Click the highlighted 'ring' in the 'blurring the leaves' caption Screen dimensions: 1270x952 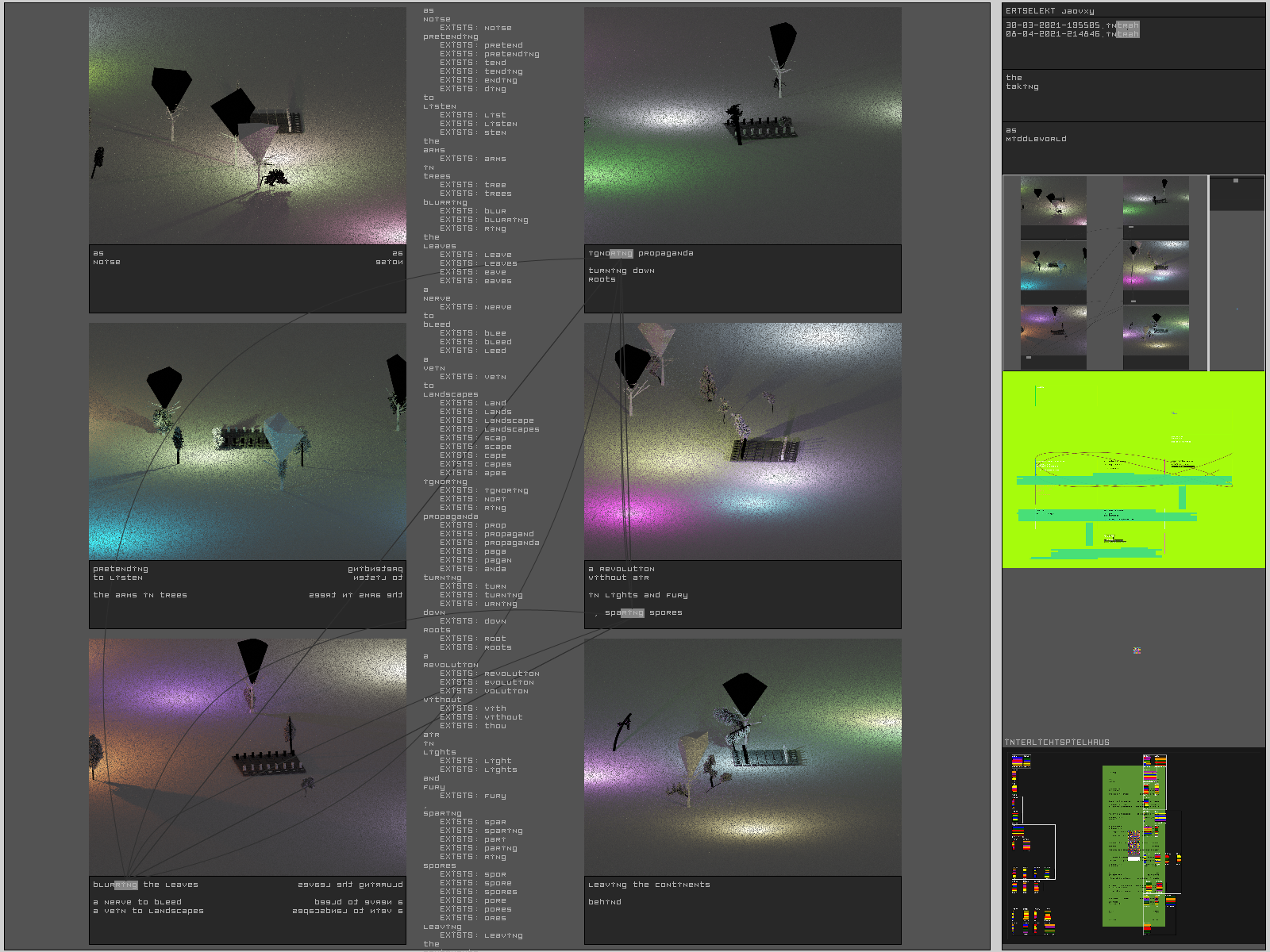click(126, 885)
